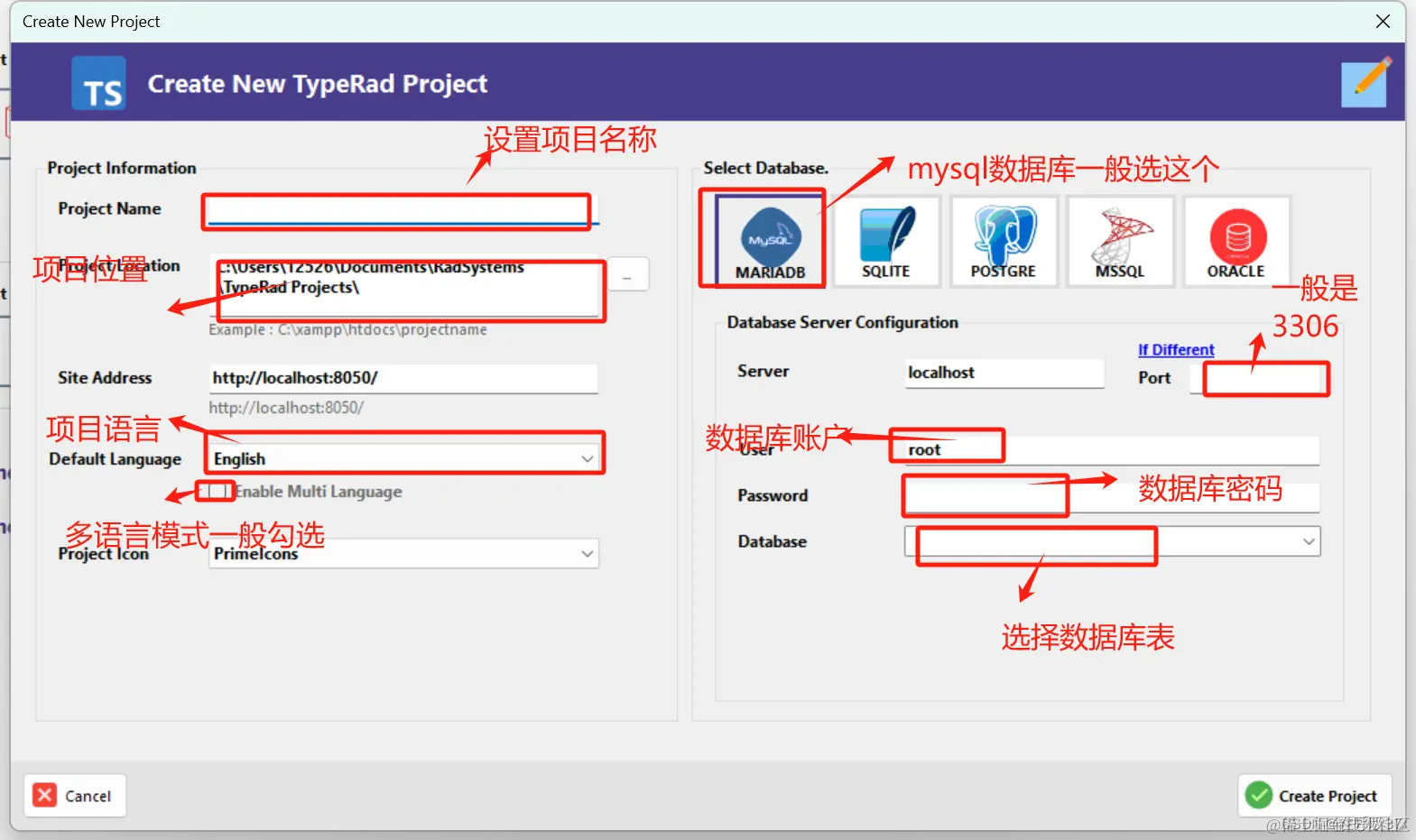This screenshot has width=1416, height=840.
Task: Browse for project location folder button
Action: (627, 274)
